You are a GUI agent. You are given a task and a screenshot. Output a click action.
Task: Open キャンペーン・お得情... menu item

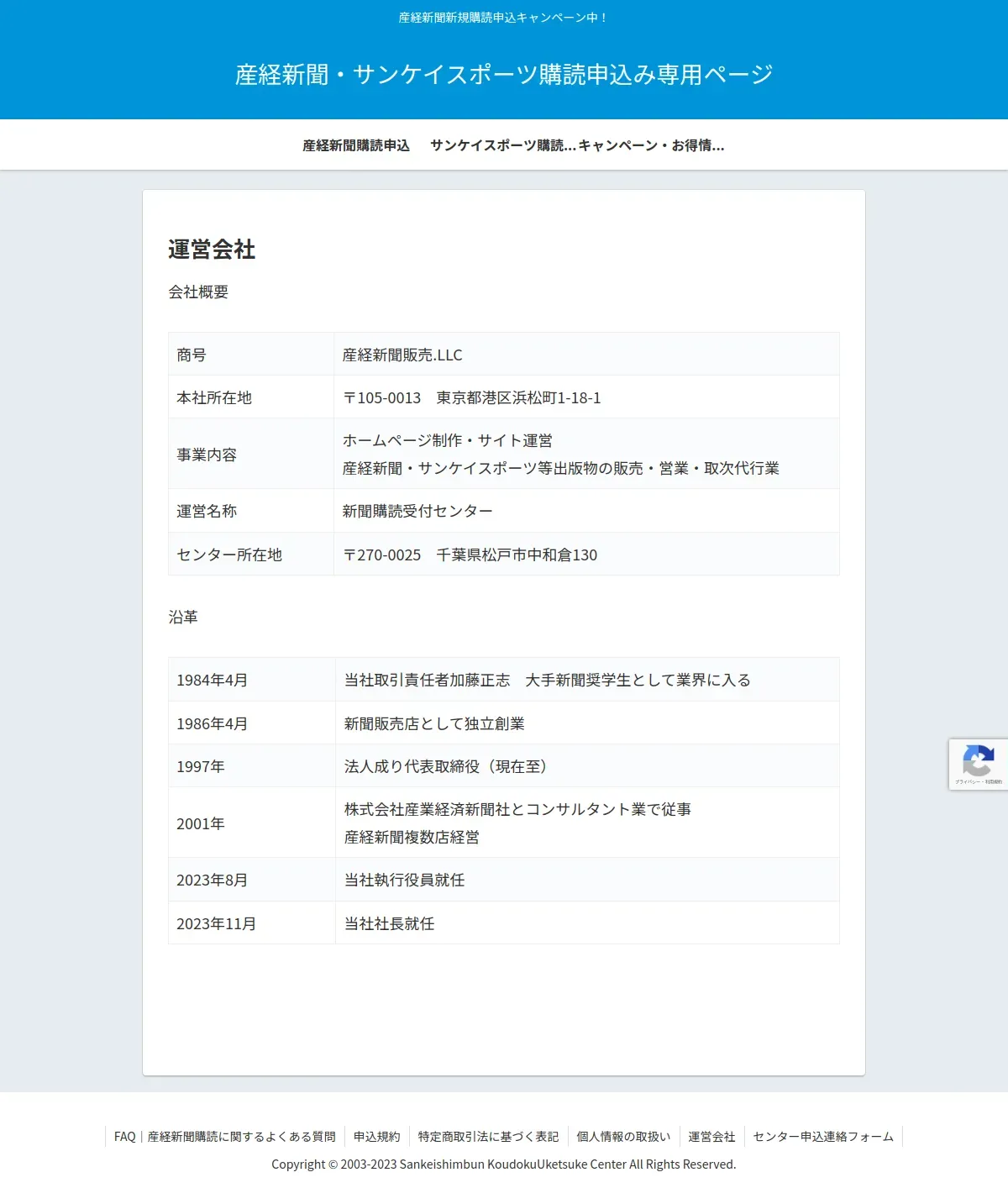pos(651,145)
